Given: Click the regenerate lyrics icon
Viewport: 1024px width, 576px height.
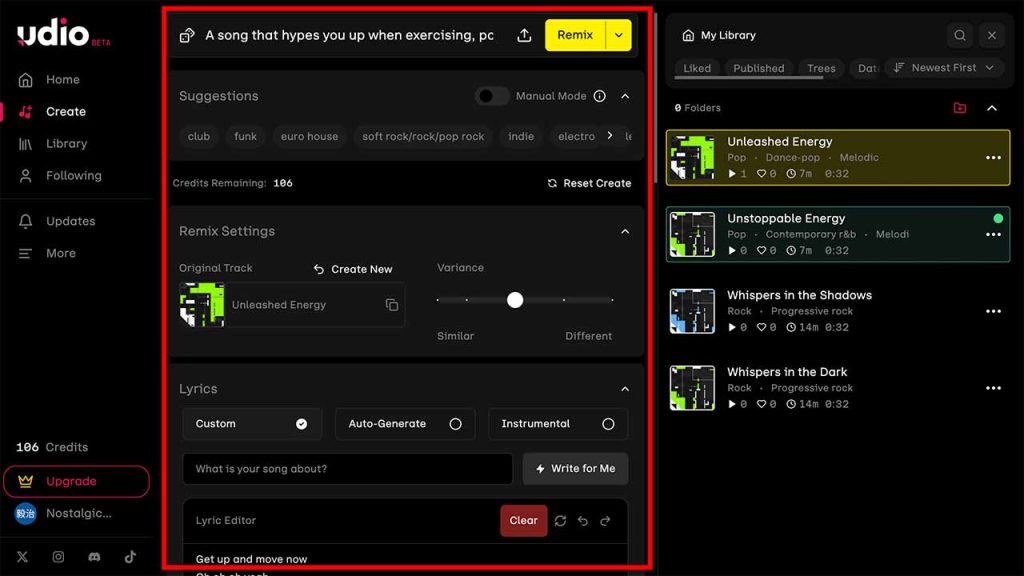Looking at the screenshot, I should pos(560,520).
